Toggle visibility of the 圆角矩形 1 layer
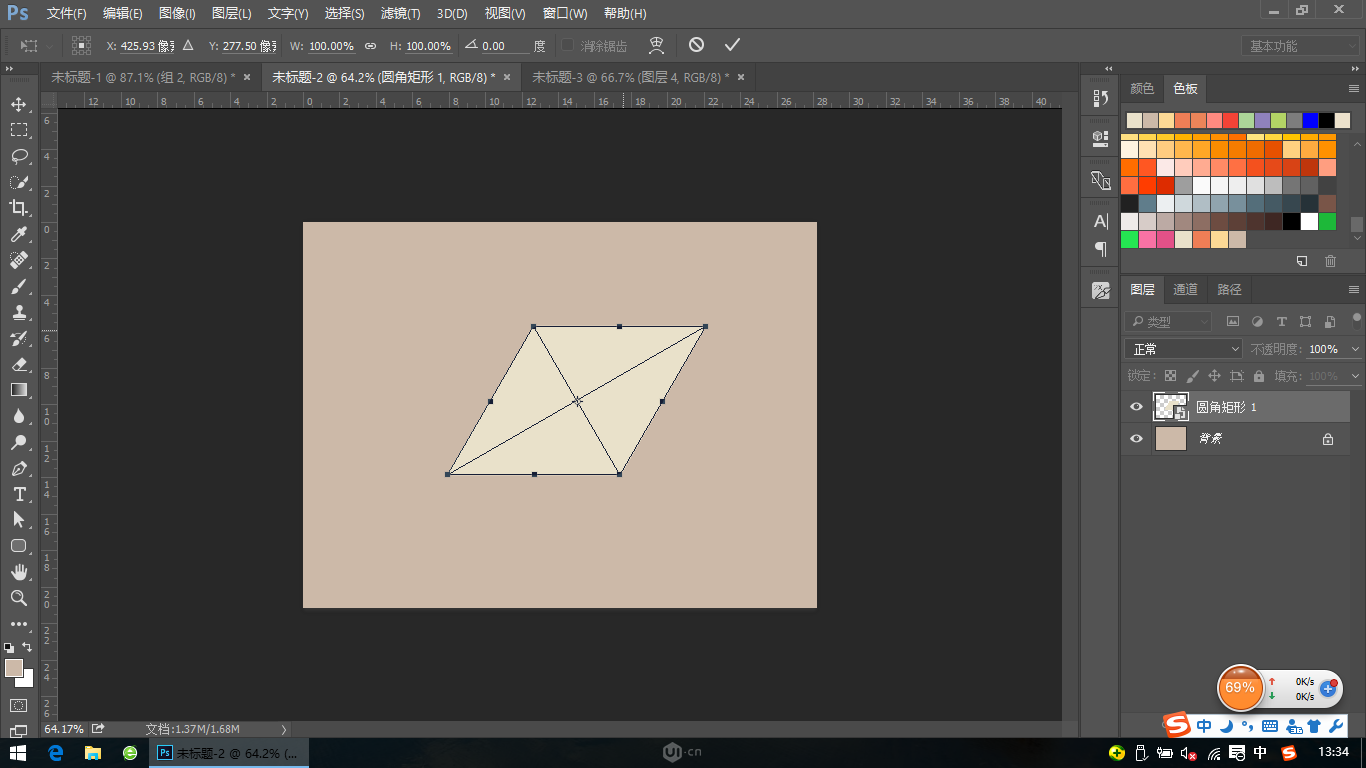Screen dimensions: 1366x768 (1135, 406)
